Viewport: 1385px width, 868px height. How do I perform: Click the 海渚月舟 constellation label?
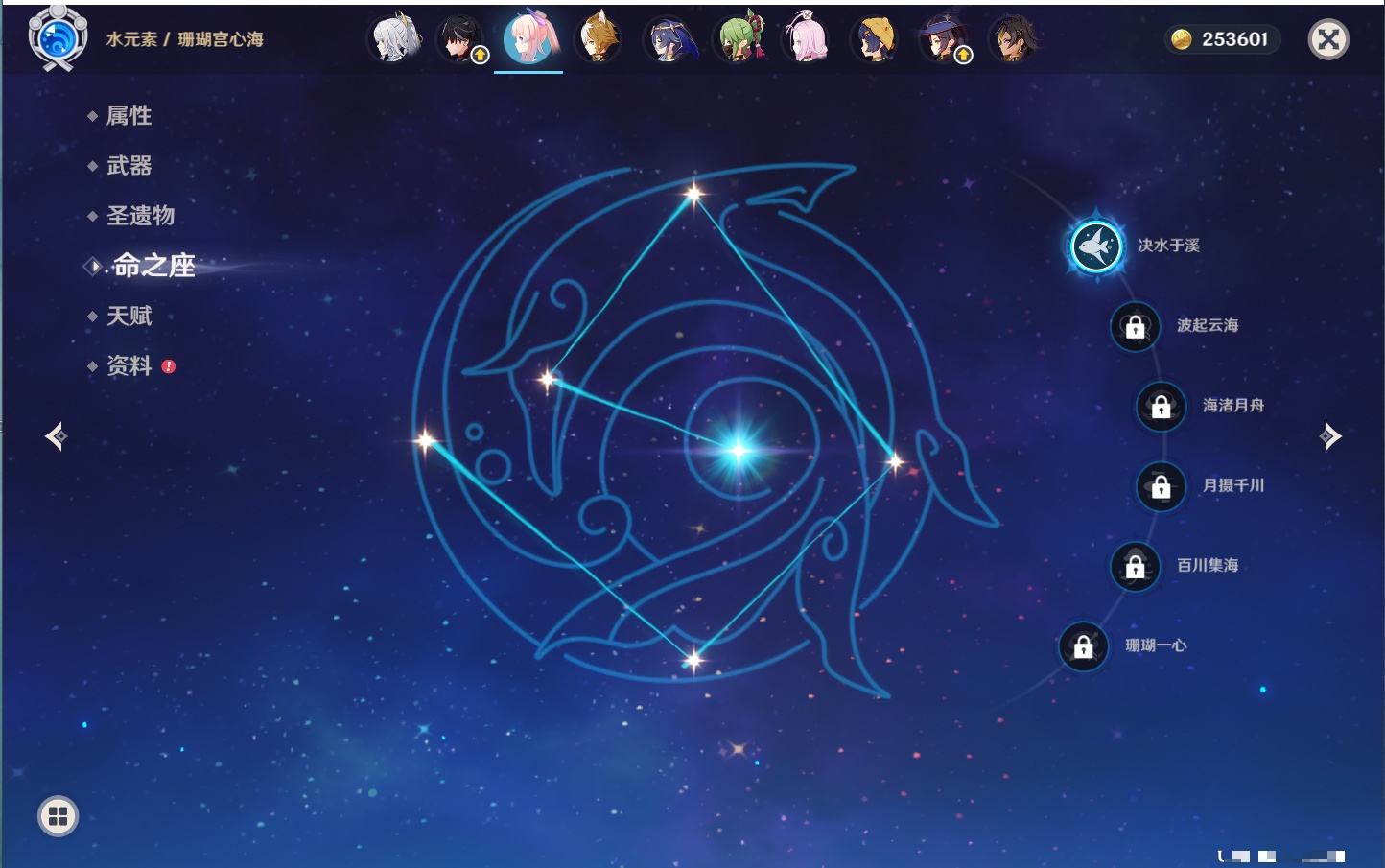point(1233,406)
